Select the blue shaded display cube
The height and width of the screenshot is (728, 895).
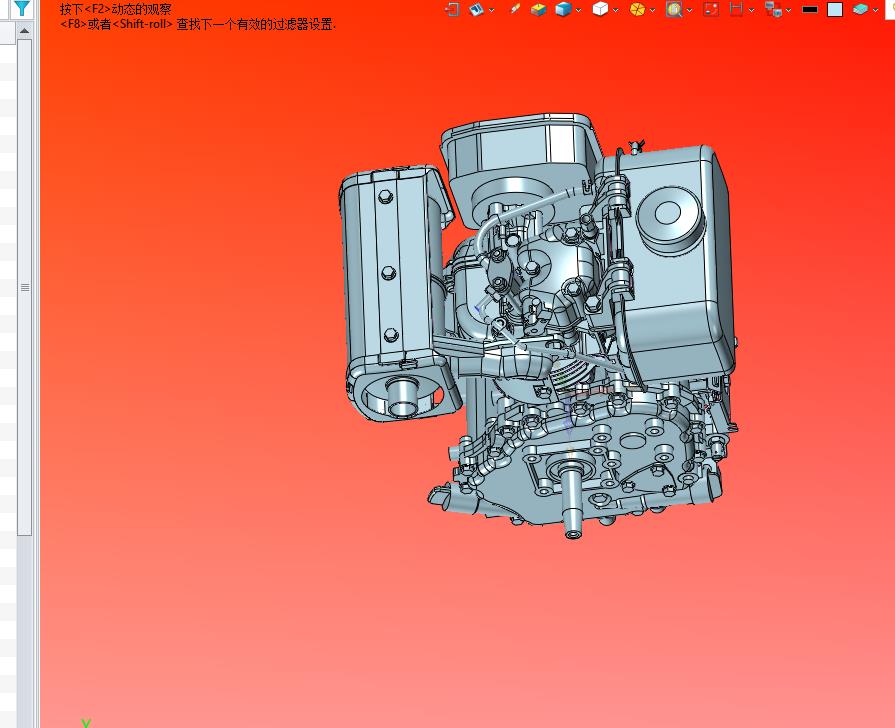tap(563, 9)
